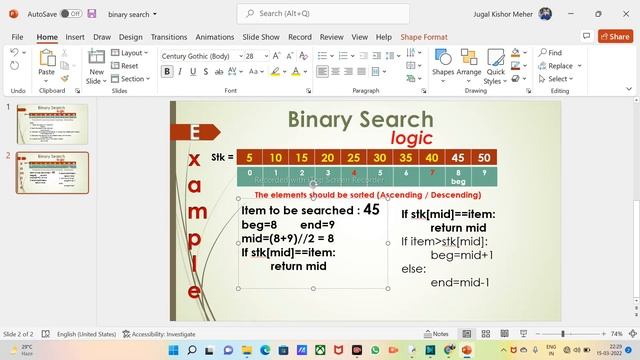Open Windows Start menu
Image resolution: width=640 pixels, height=360 pixels.
coord(173,350)
